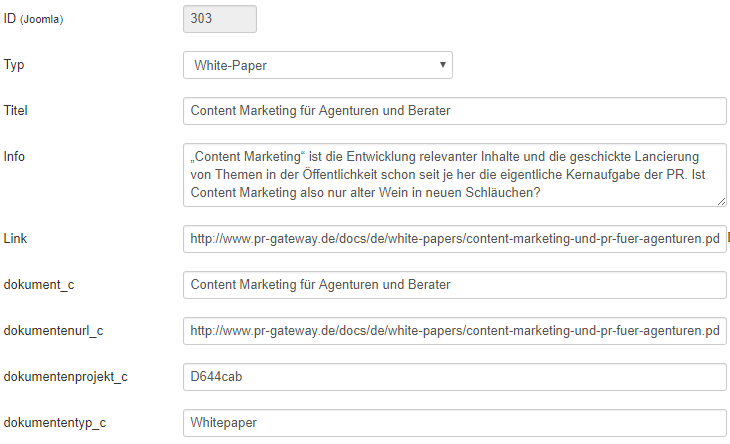Viewport: 730px width, 444px height.
Task: Click the dokument_c label
Action: (x=39, y=285)
